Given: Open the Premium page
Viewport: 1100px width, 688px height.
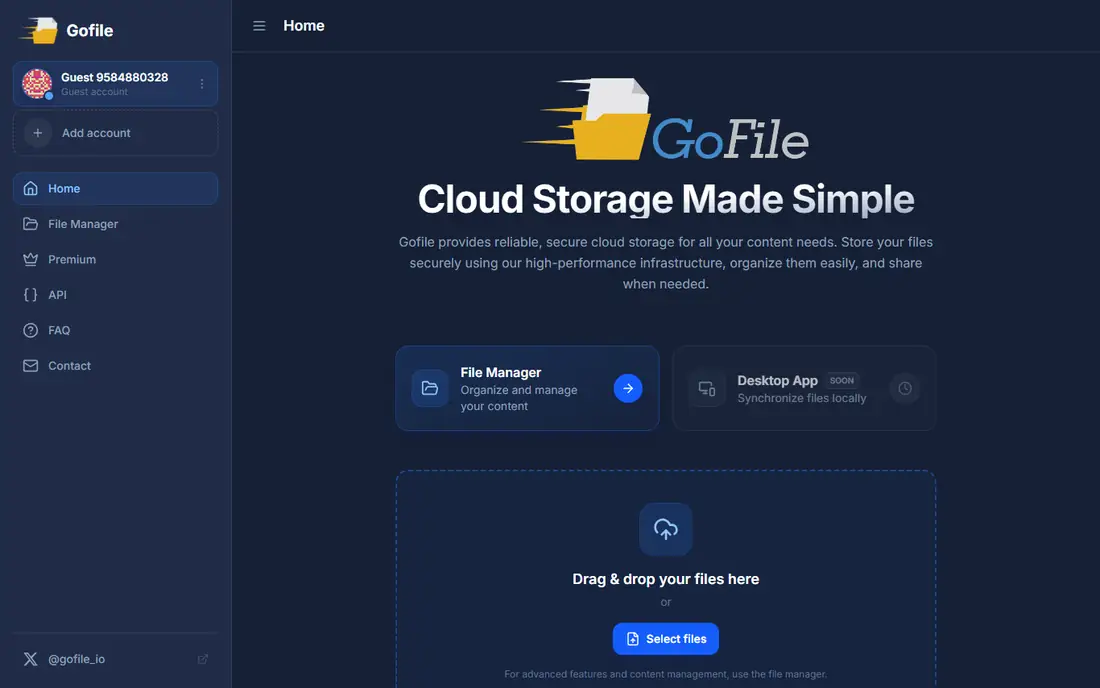Looking at the screenshot, I should click(x=115, y=259).
